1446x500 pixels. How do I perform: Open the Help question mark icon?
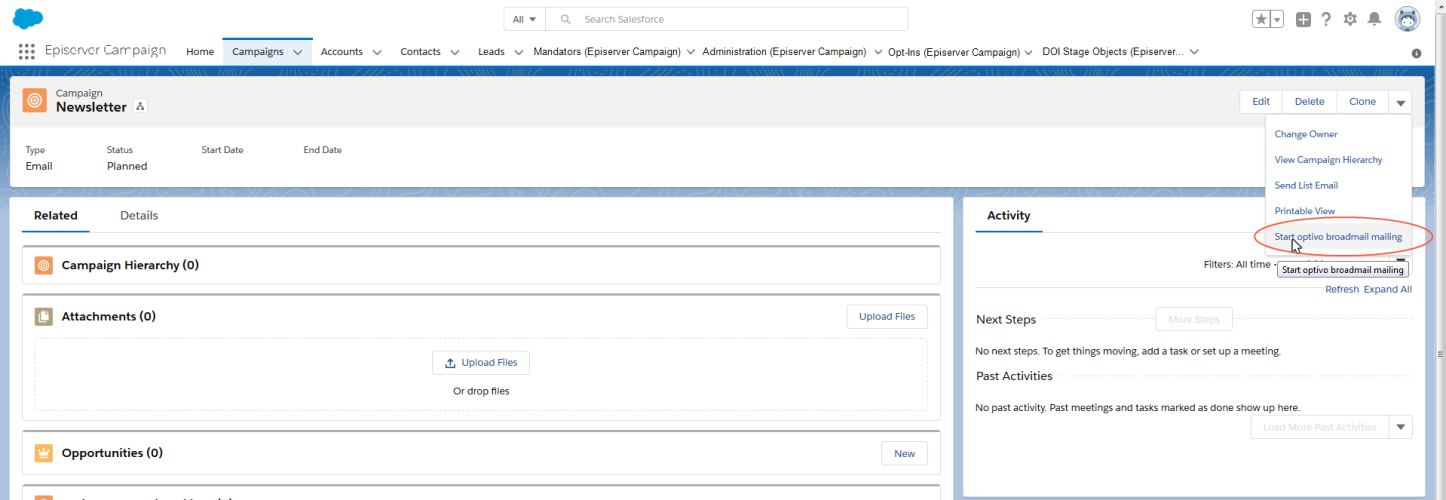(x=1326, y=19)
